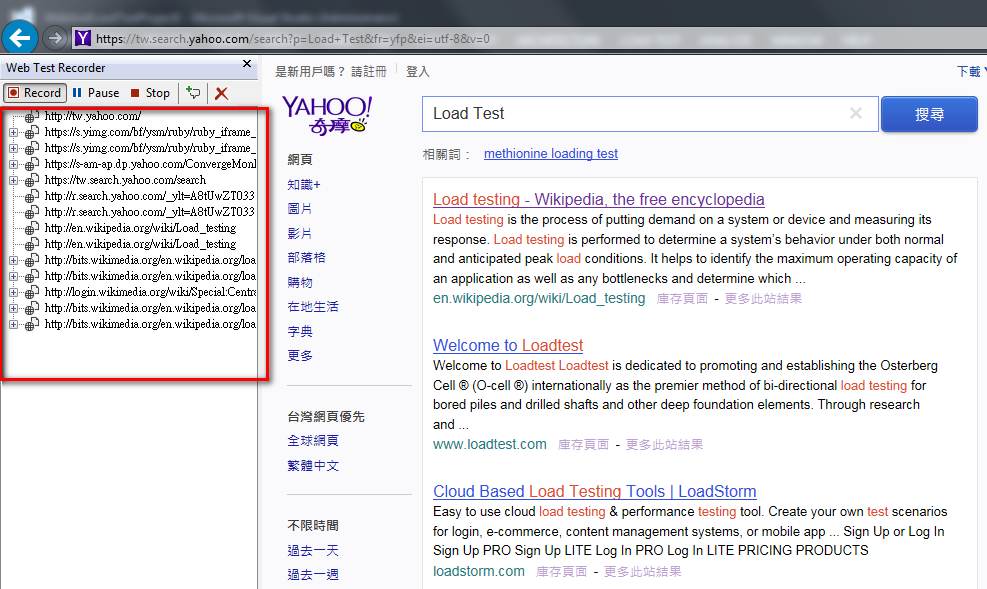Select the login.wikimedia.org/wiki/Special:Centra request row
987x589 pixels.
(x=150, y=292)
